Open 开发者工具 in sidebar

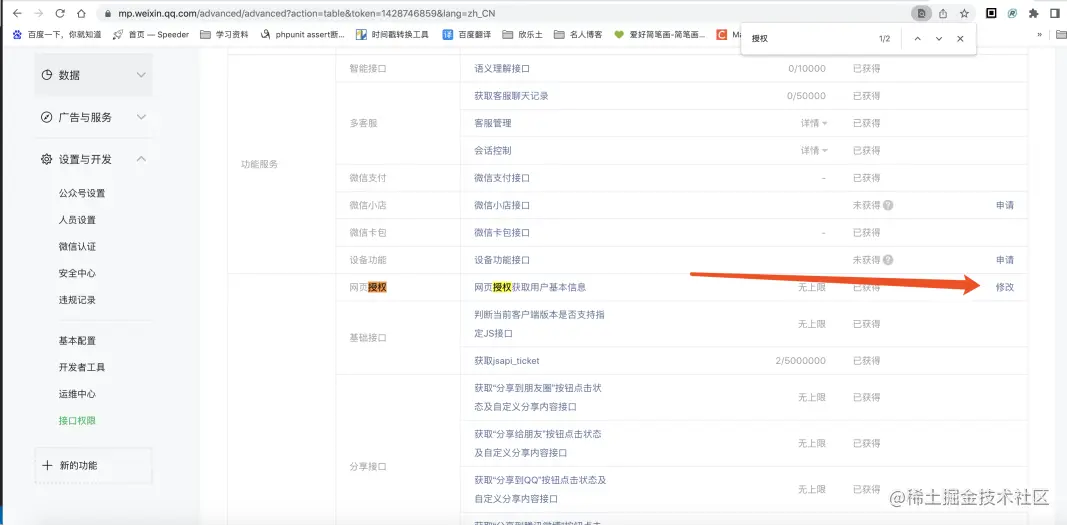pos(82,367)
